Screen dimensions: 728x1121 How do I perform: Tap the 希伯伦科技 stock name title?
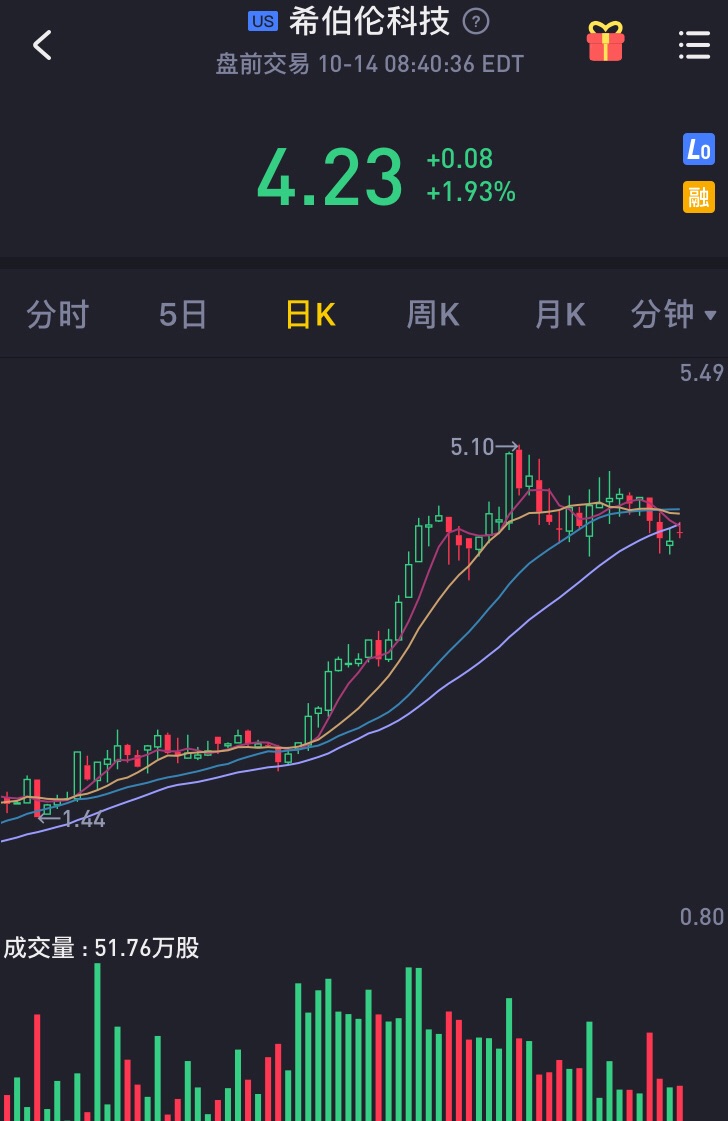click(x=369, y=20)
